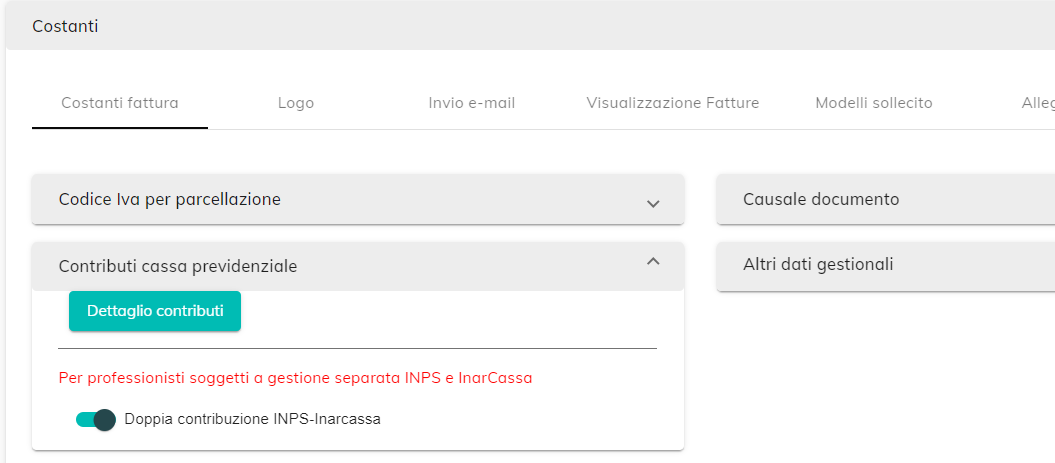Select the Costanti fattura tab

(120, 104)
